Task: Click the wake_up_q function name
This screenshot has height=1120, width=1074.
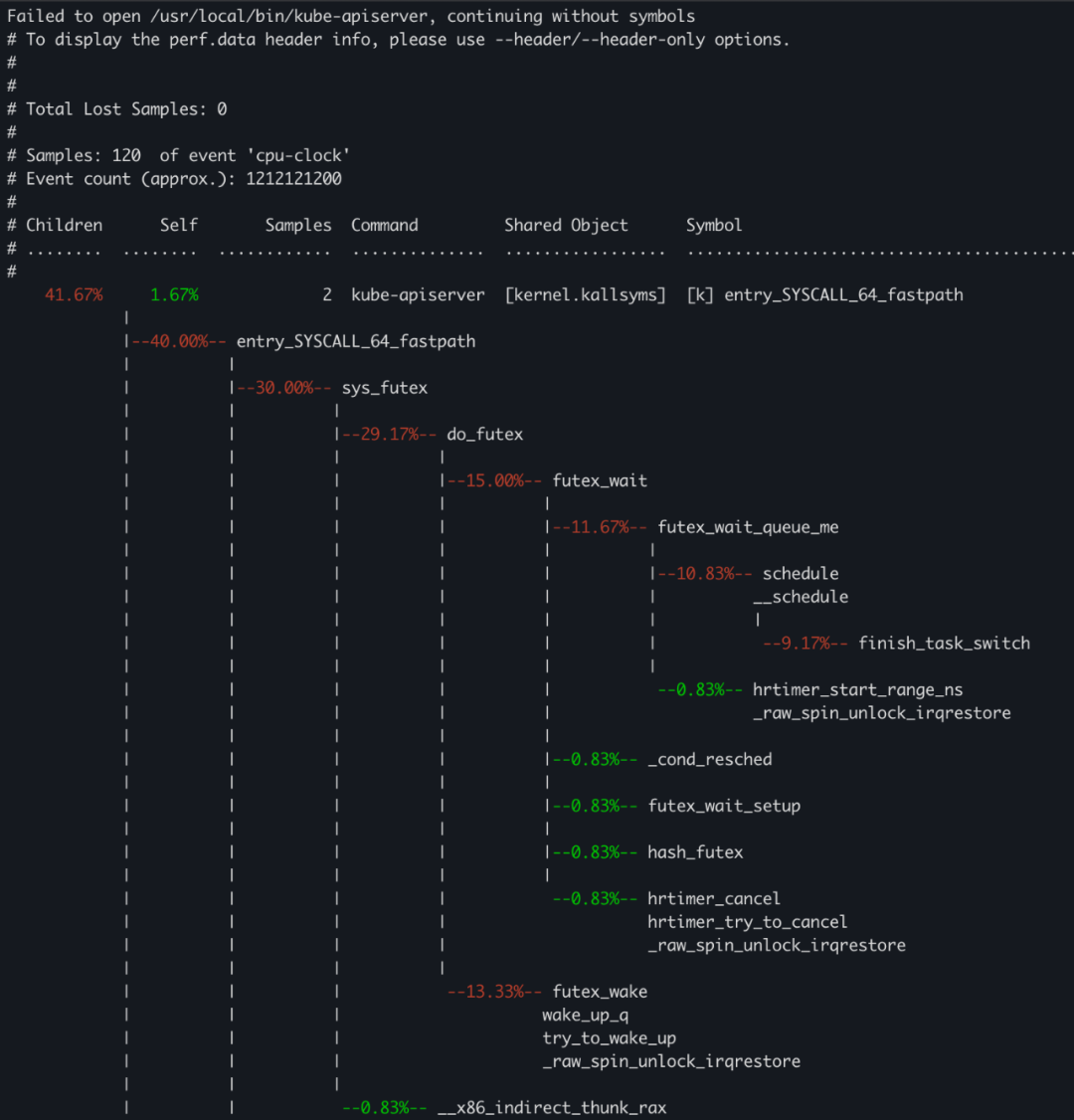Action: pos(585,1015)
